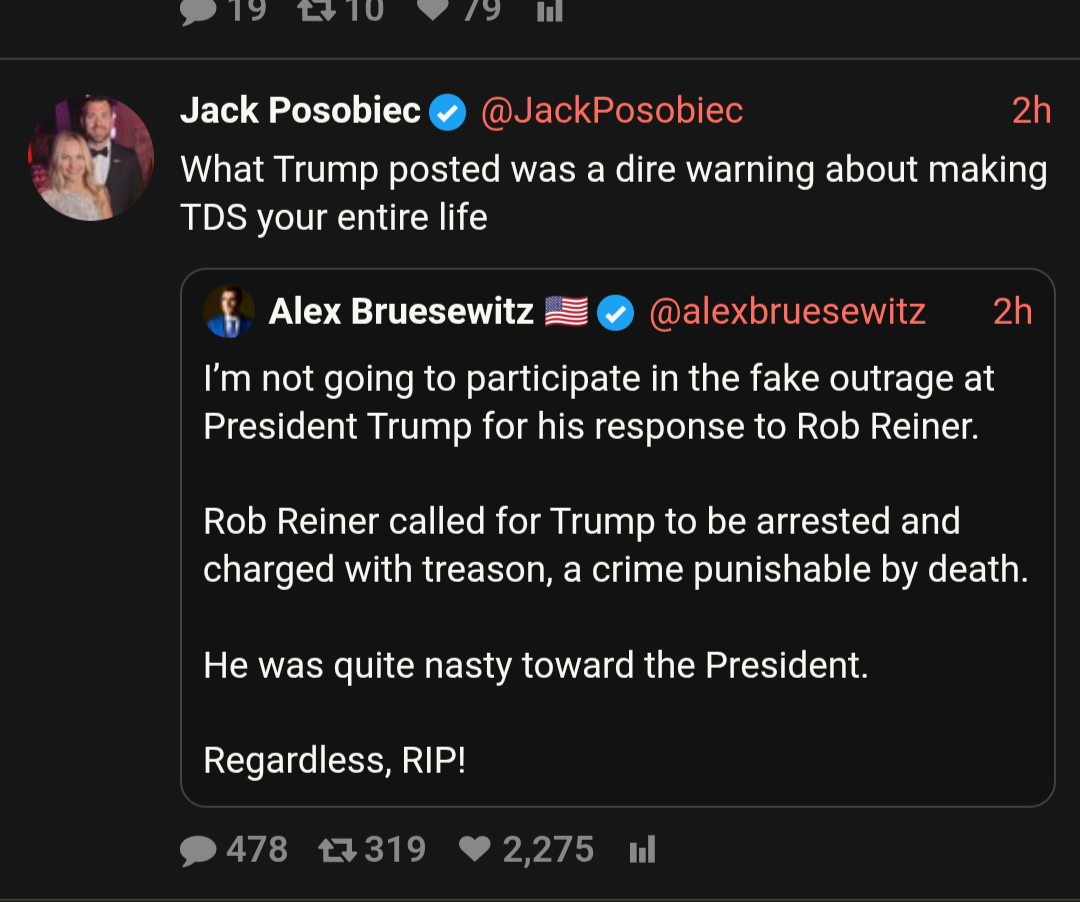Viewport: 1080px width, 902px height.
Task: Open analytics bar-chart icon on Posobiec post
Action: tap(641, 850)
